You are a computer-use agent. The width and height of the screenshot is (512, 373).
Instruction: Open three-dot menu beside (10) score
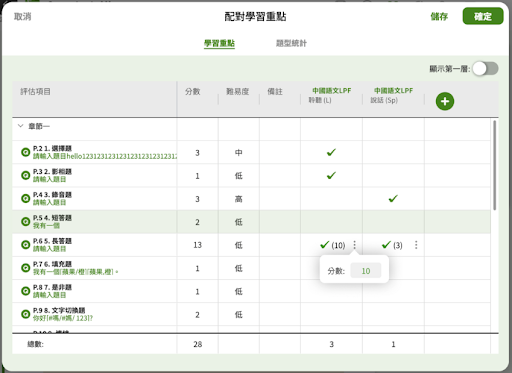pyautogui.click(x=355, y=245)
